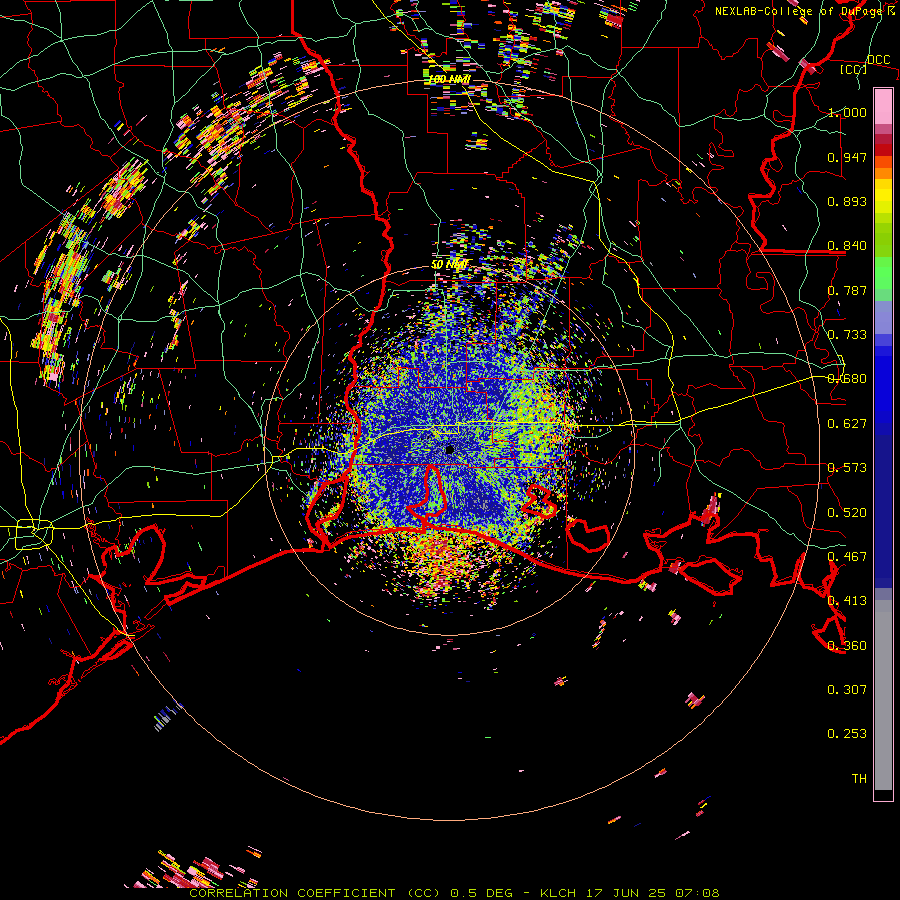This screenshot has height=900, width=900.
Task: Select the 0.520 legend value
Action: coord(847,513)
